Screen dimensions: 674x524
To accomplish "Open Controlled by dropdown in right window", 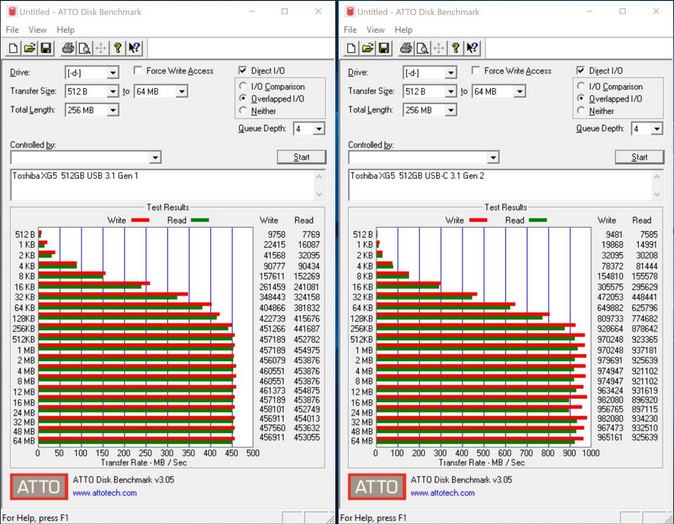I will [x=493, y=158].
